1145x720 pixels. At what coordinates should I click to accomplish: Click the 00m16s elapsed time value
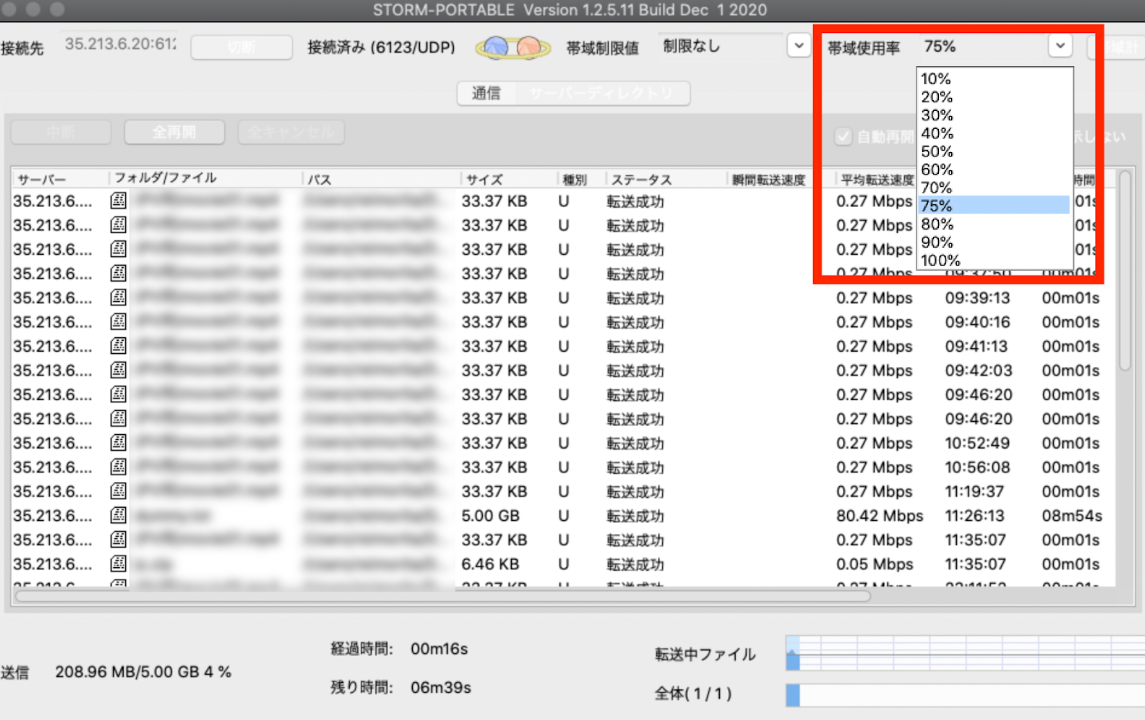439,648
